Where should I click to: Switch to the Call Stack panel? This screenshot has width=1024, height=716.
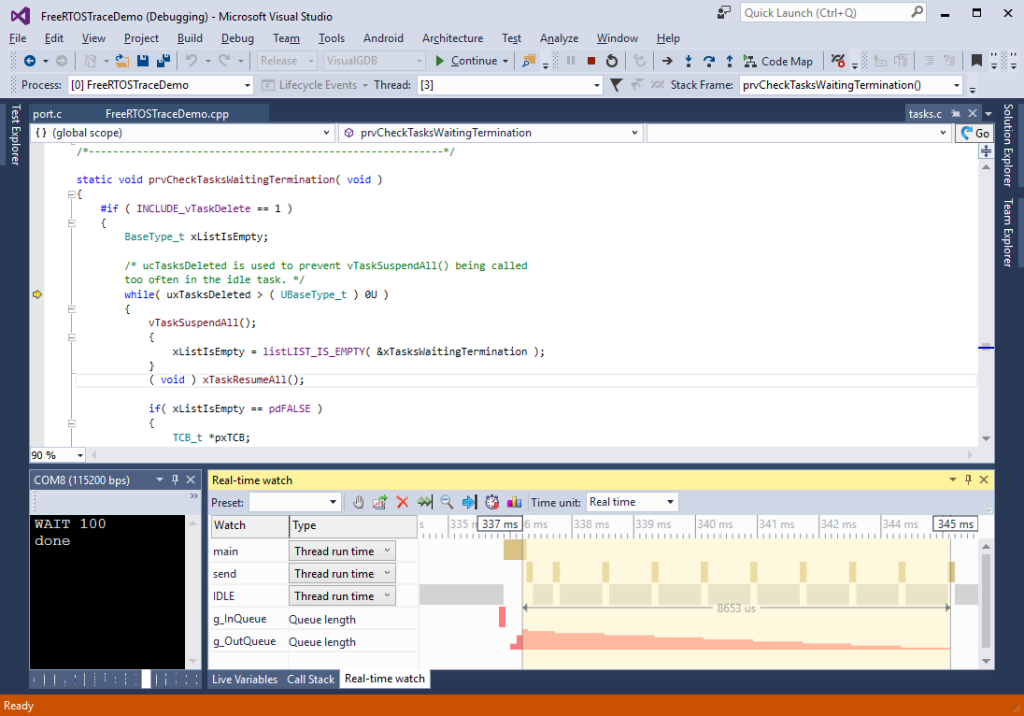point(310,679)
